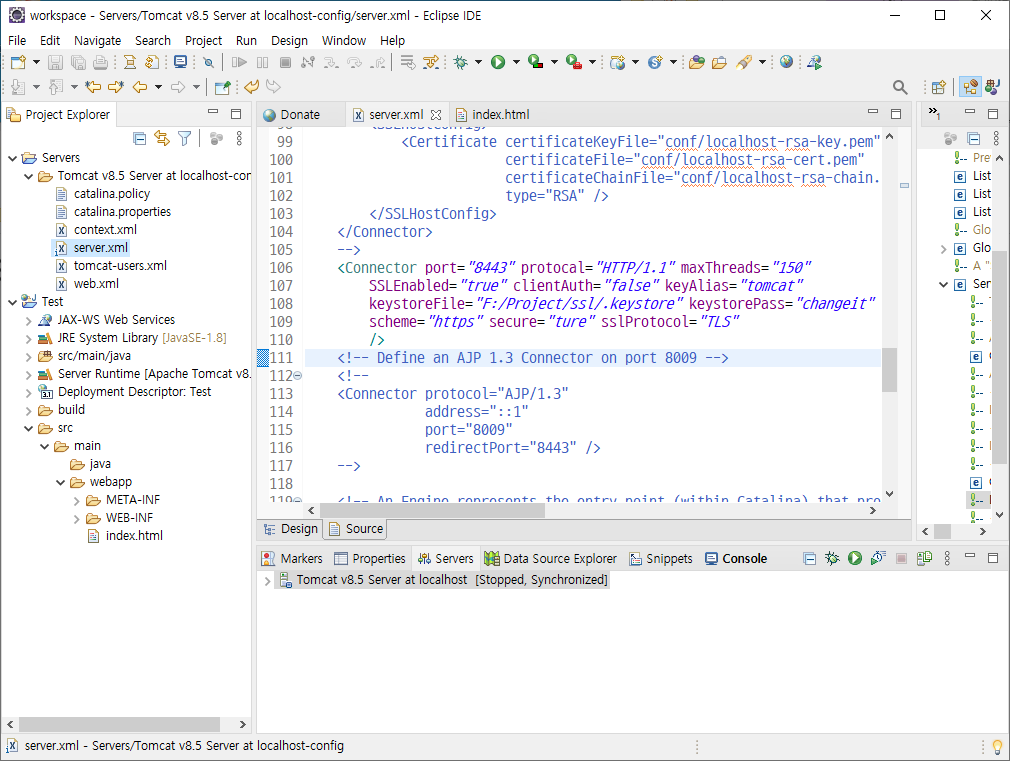The height and width of the screenshot is (761, 1010).
Task: Click the Coverage run icon
Action: pyautogui.click(x=535, y=63)
